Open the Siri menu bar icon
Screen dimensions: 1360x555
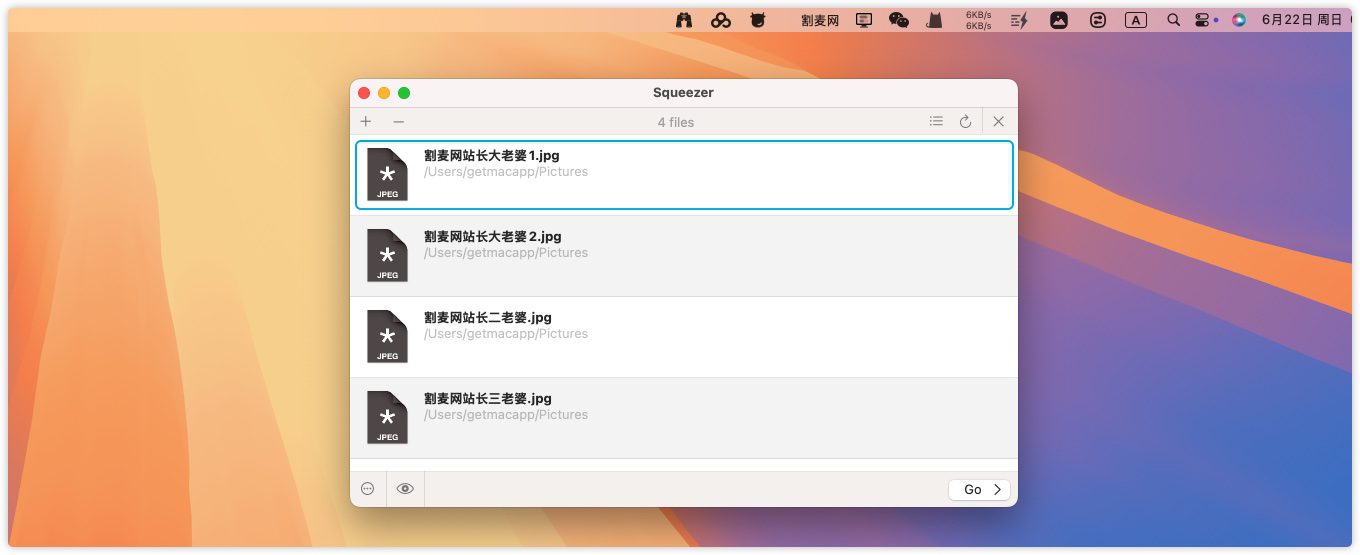tap(1239, 20)
